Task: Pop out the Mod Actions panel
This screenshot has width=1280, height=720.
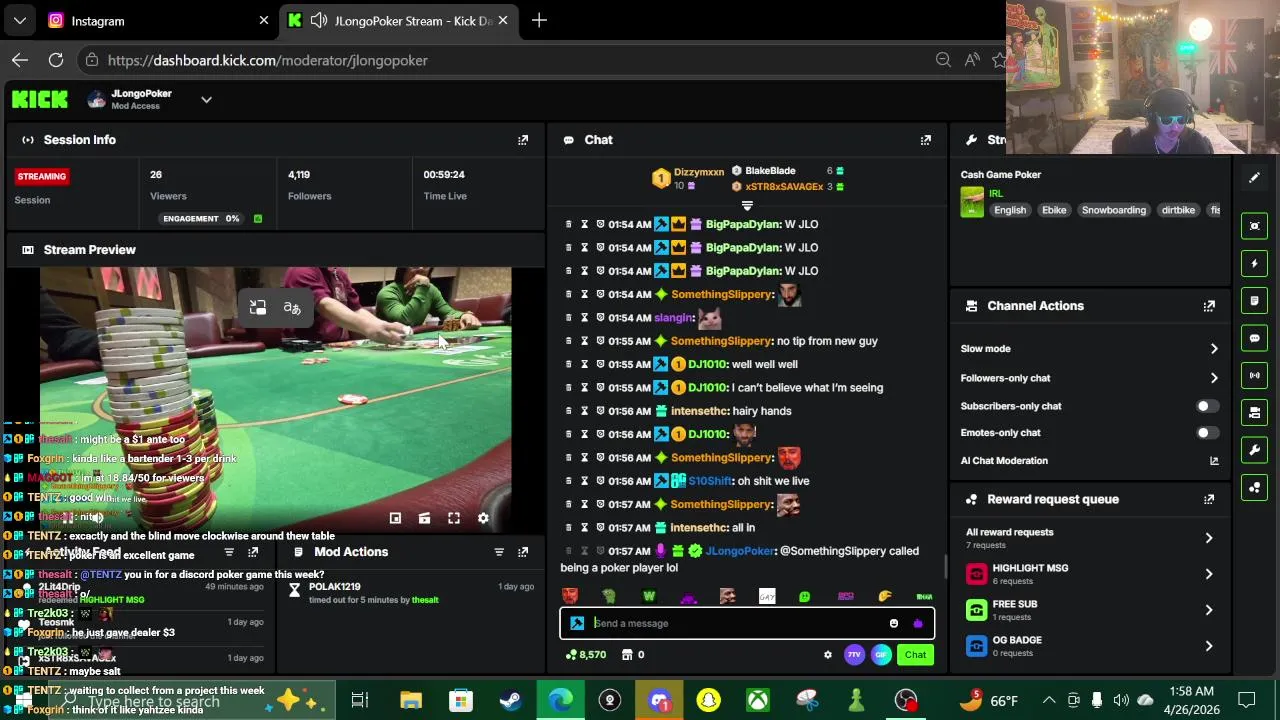Action: (523, 552)
